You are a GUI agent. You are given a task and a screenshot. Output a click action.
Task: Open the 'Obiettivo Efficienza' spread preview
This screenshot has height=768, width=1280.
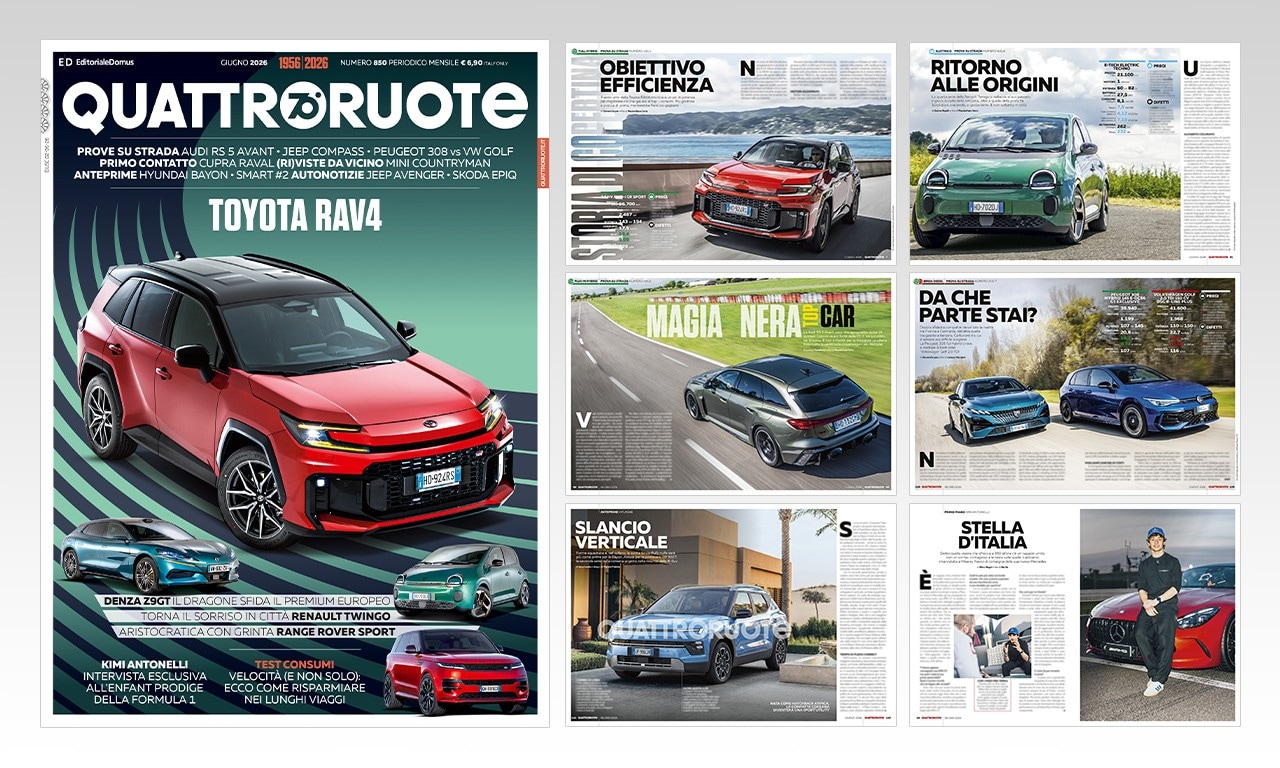730,153
